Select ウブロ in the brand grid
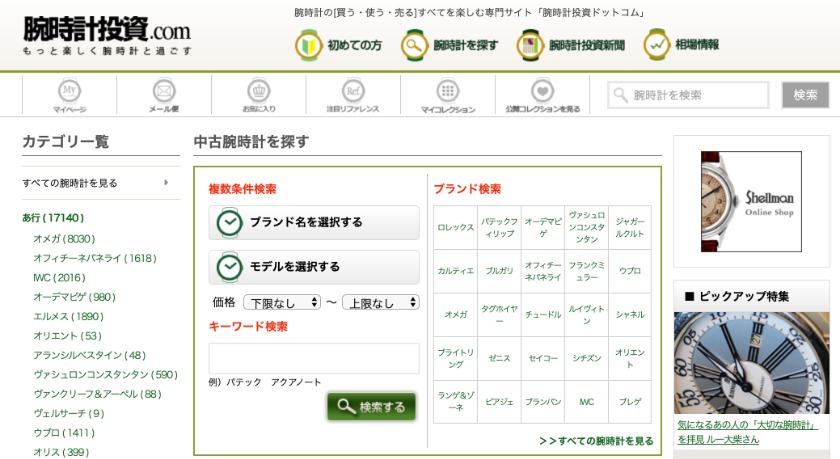 pos(630,271)
